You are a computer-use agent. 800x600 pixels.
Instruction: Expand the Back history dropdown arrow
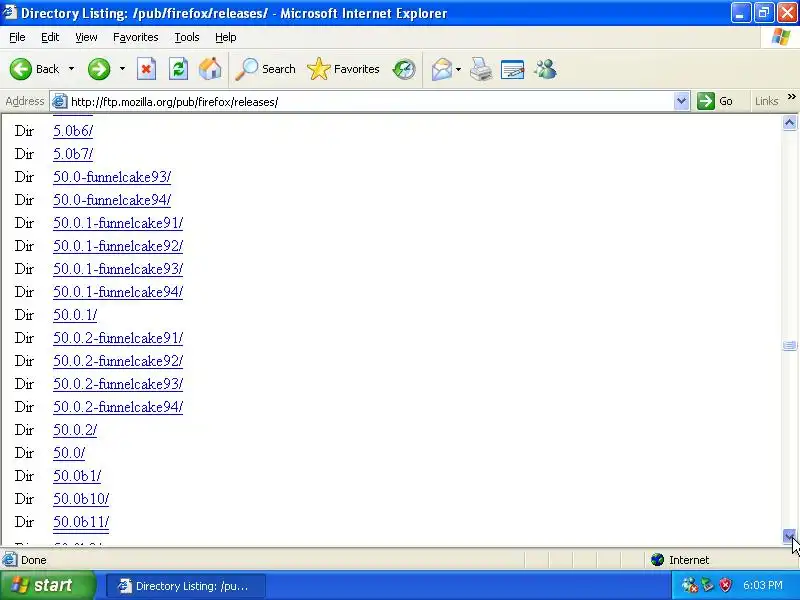[x=71, y=69]
